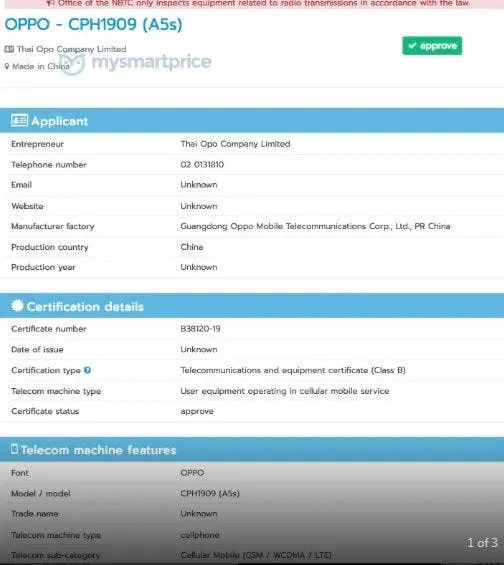Screen dimensions: 504x565
Task: Click the mysmartprice watermark logo
Action: [x=135, y=62]
